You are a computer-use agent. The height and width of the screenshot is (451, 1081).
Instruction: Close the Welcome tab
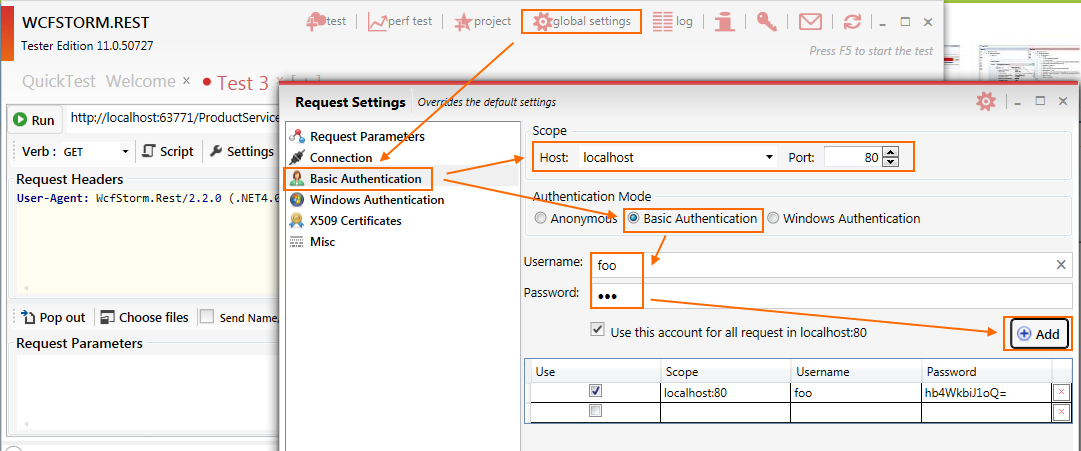186,81
